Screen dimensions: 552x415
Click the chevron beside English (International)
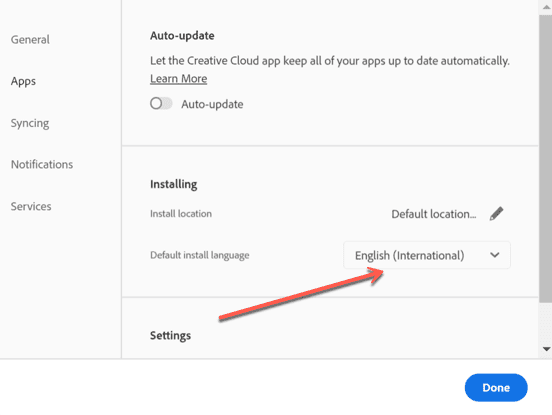coord(495,255)
